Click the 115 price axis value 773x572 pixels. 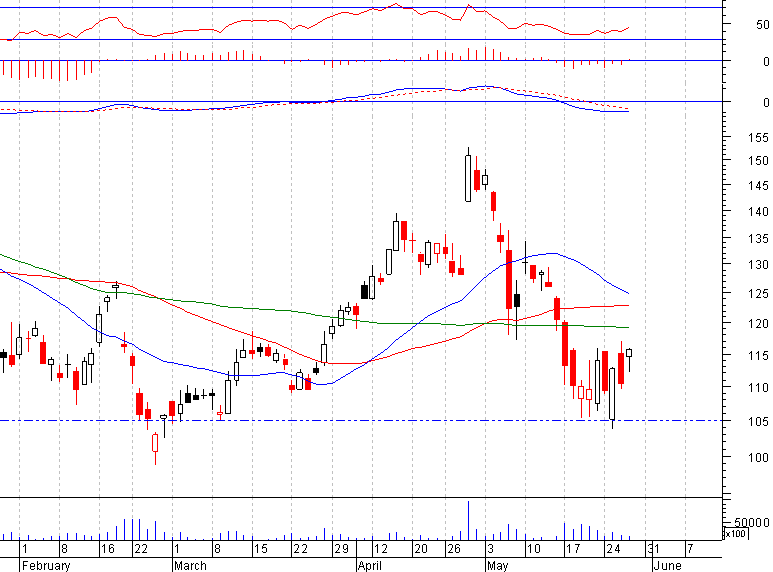758,356
